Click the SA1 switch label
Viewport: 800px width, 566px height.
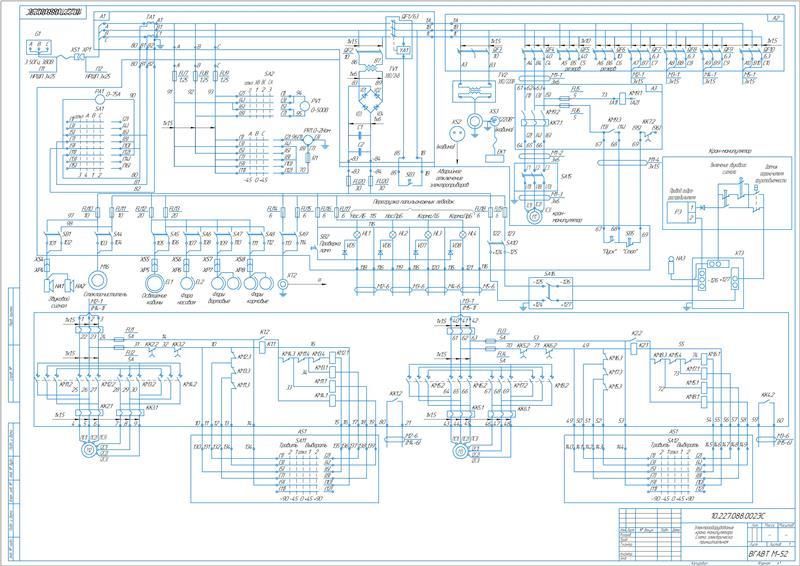click(x=100, y=109)
